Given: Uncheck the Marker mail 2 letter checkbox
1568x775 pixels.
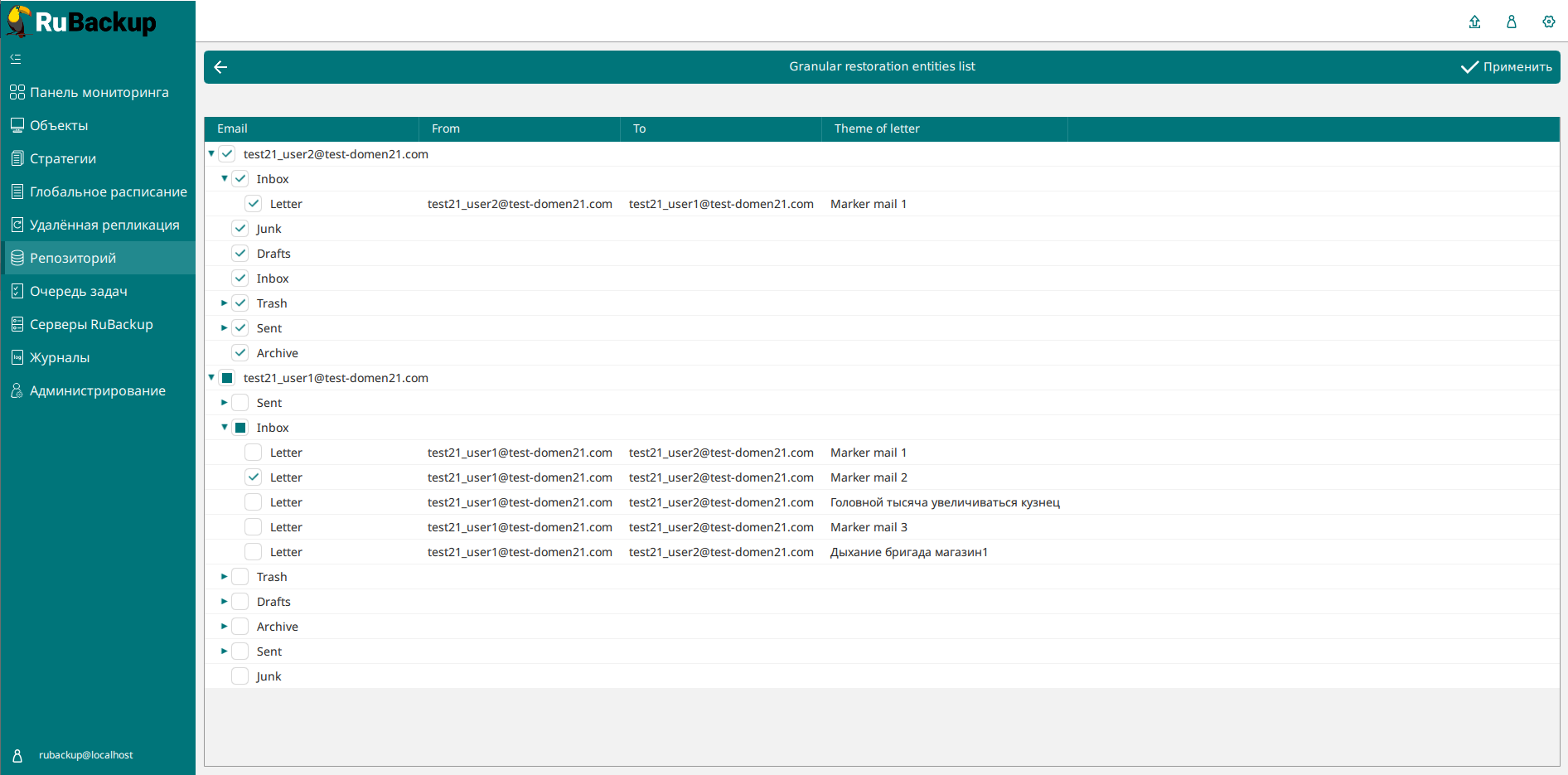Looking at the screenshot, I should [254, 477].
